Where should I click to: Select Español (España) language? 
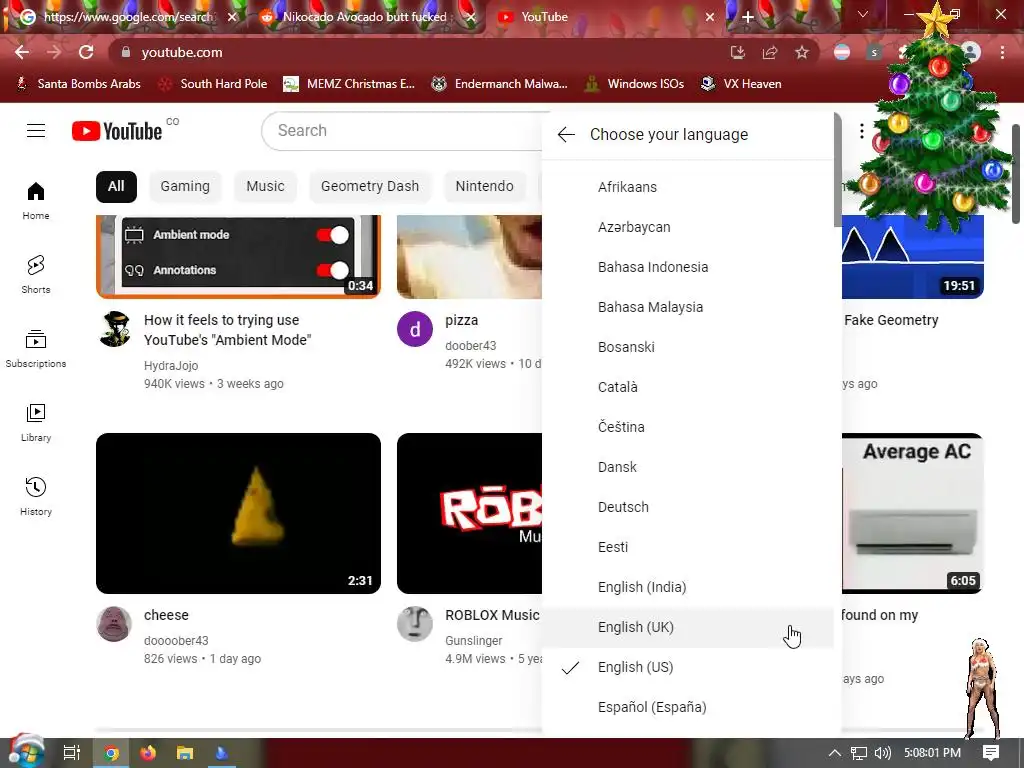click(x=688, y=707)
